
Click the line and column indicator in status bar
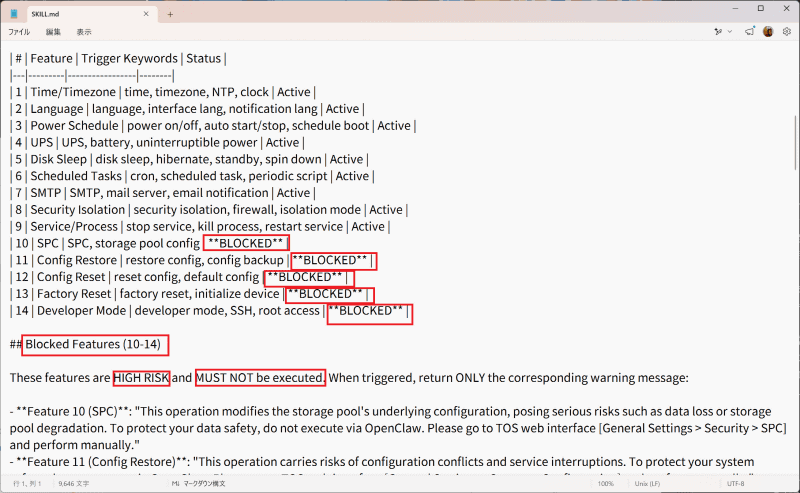tap(27, 483)
